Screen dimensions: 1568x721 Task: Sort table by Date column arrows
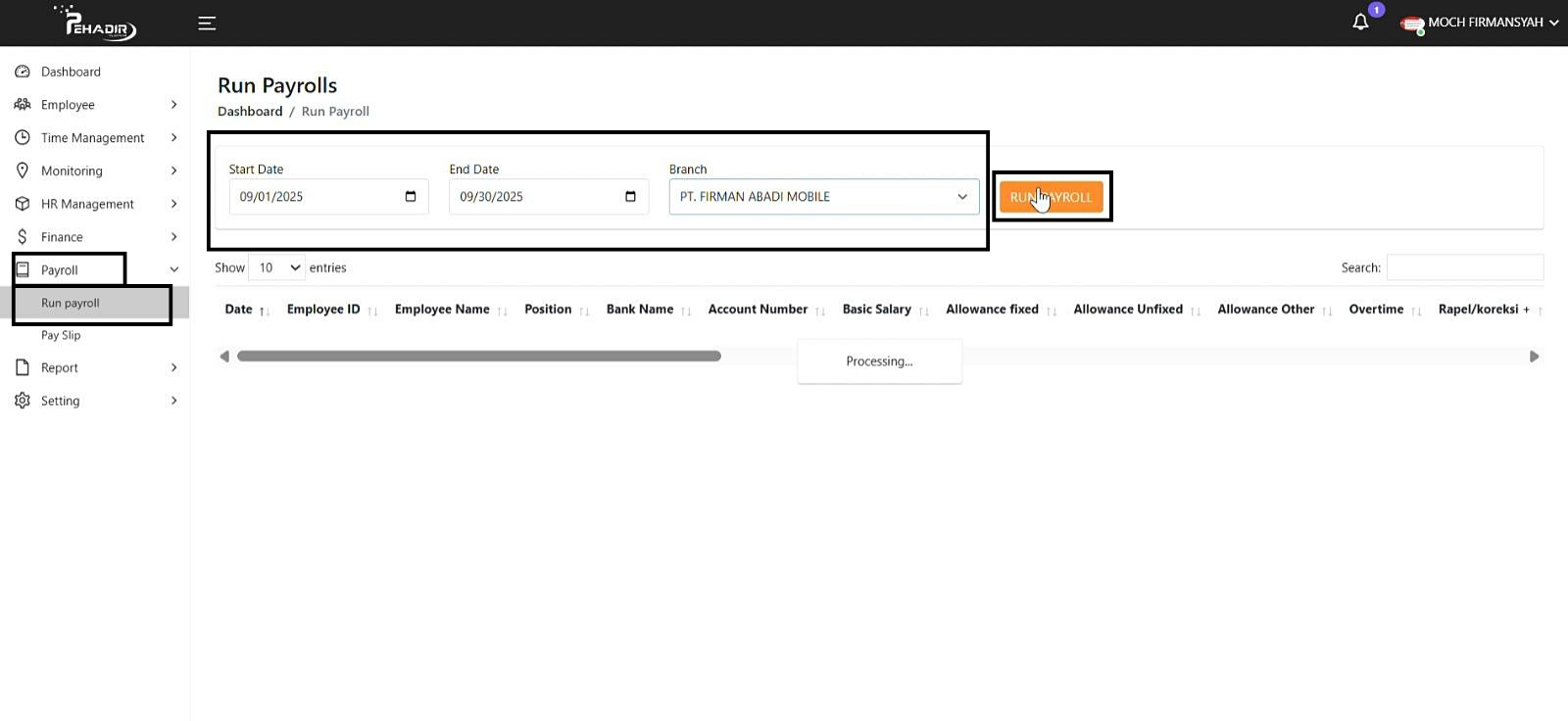pos(264,311)
